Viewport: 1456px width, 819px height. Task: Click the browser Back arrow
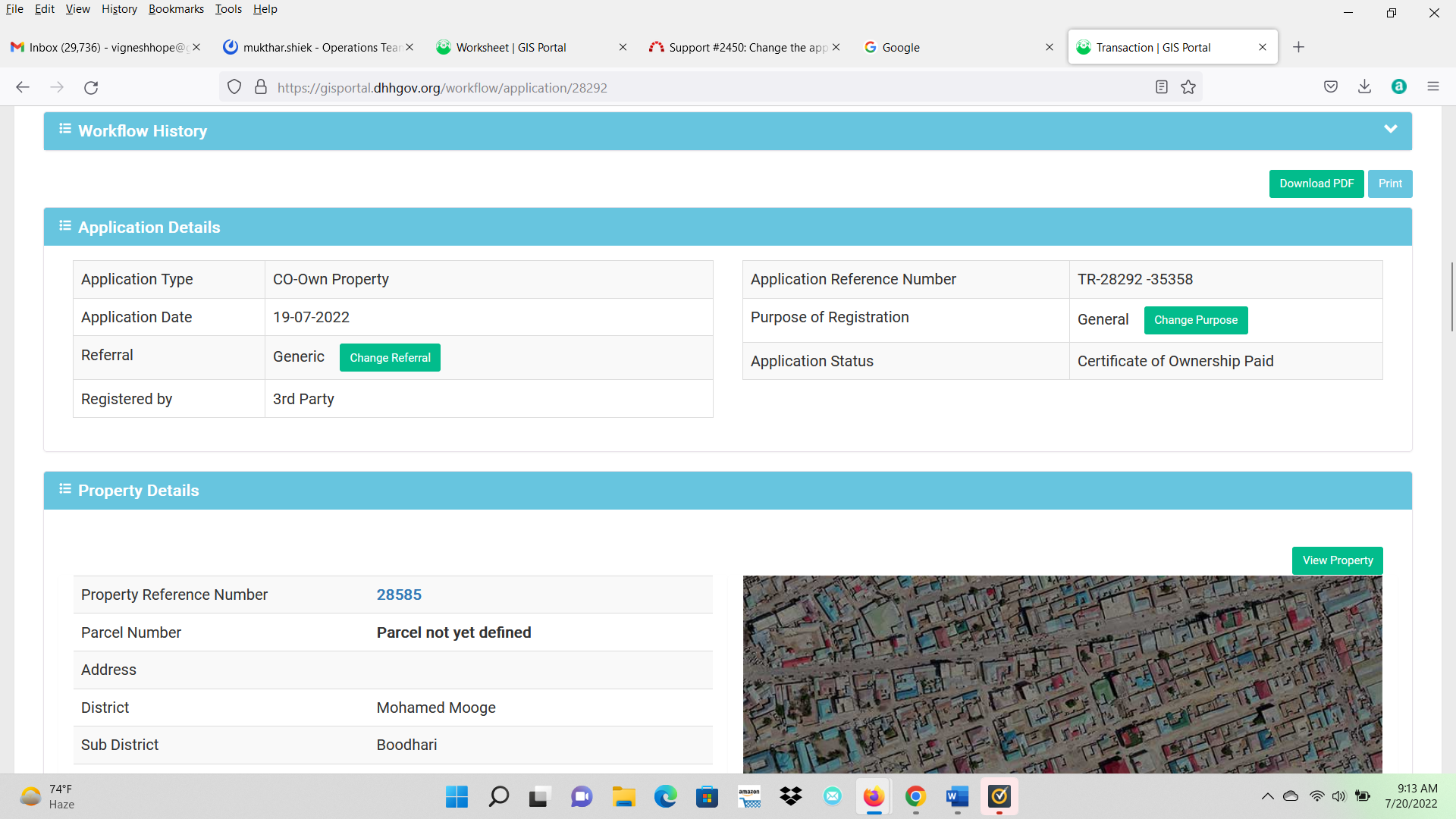click(23, 87)
